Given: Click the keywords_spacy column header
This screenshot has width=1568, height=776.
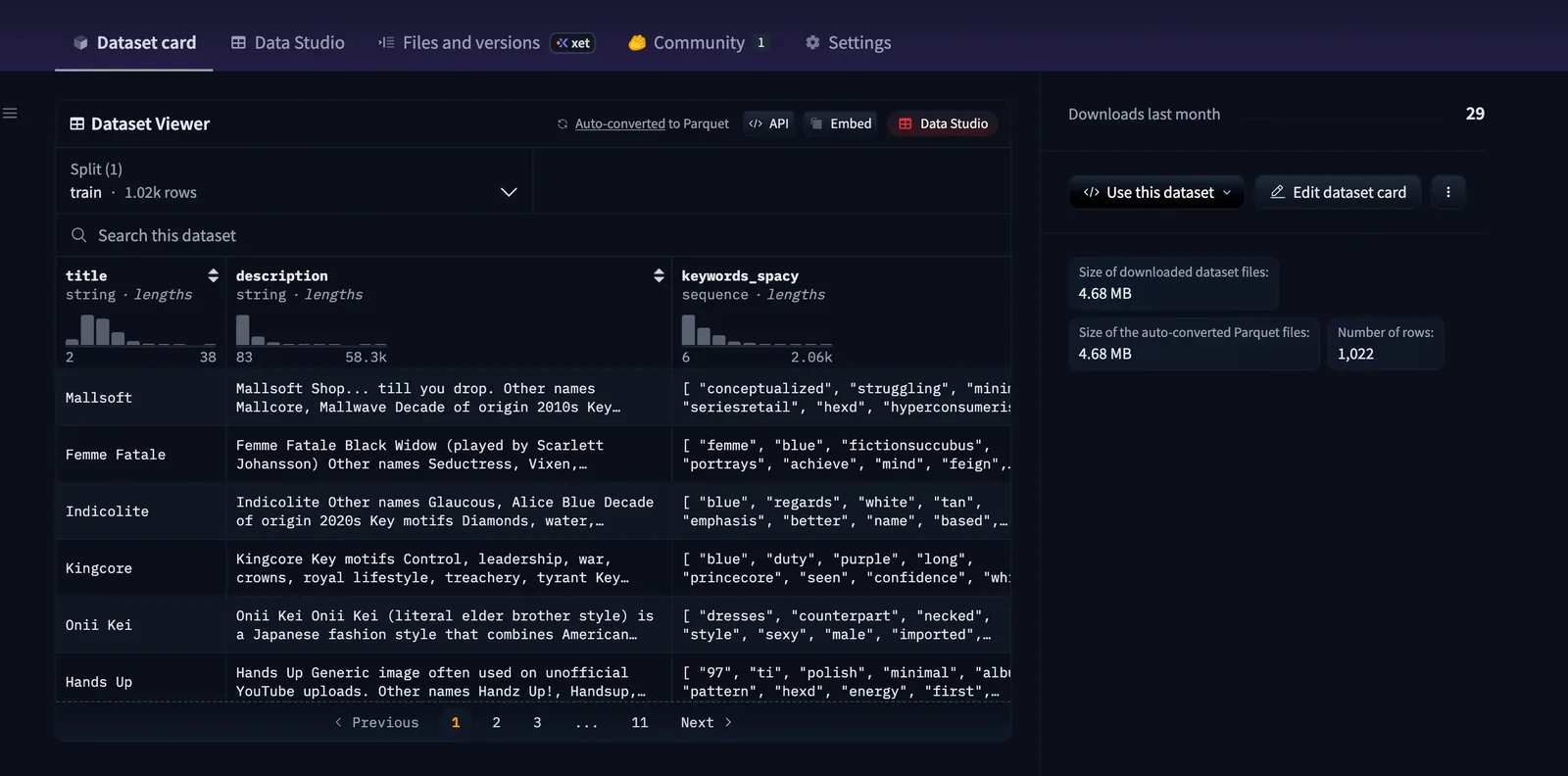Looking at the screenshot, I should pyautogui.click(x=740, y=276).
